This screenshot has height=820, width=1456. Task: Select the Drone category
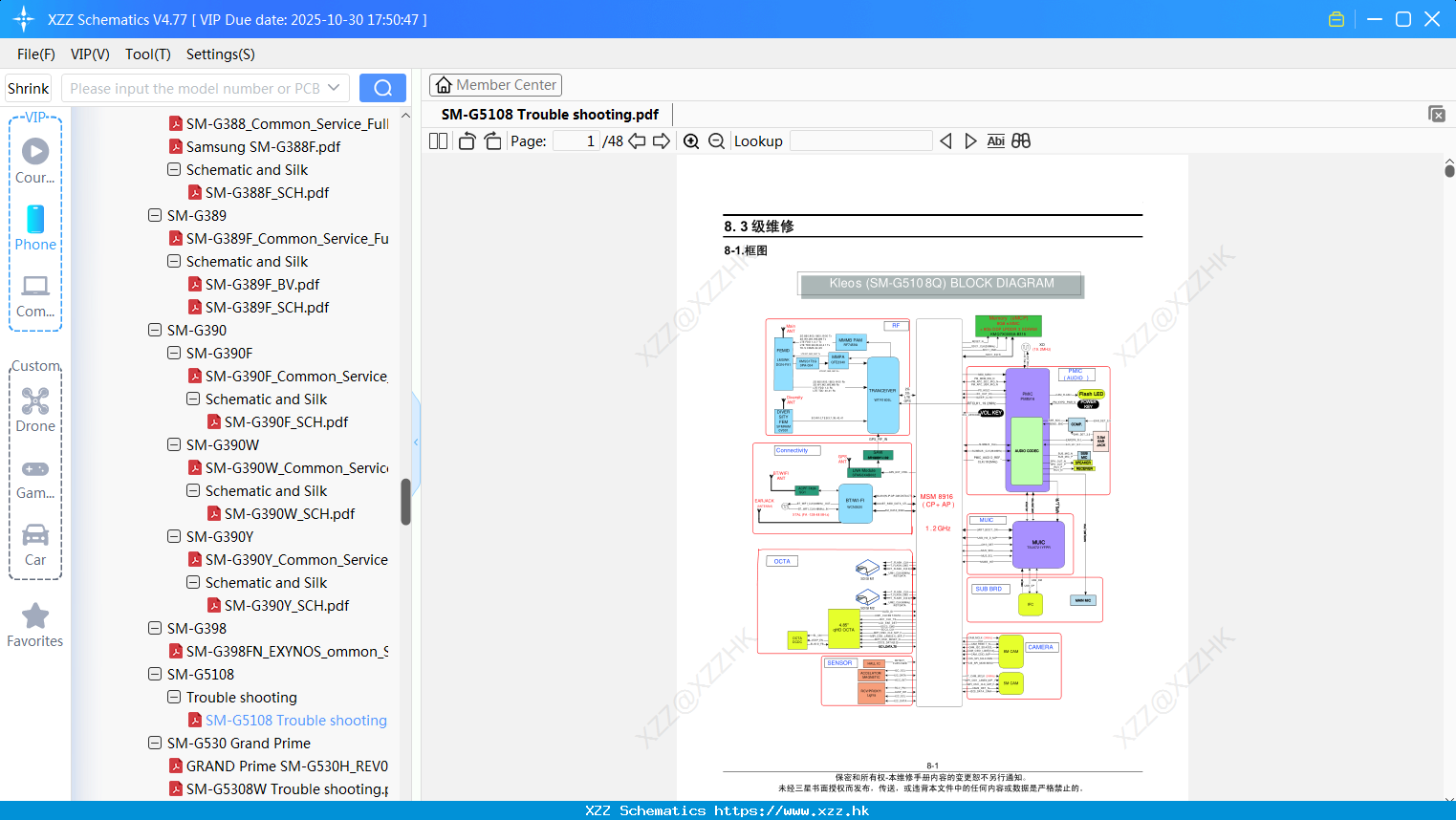tap(35, 410)
